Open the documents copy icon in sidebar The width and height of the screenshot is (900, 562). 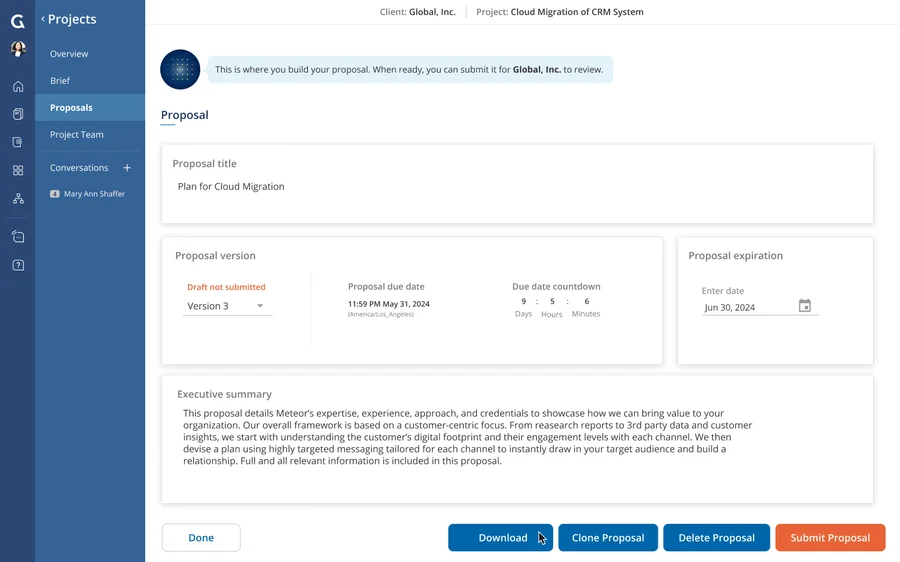pos(18,114)
